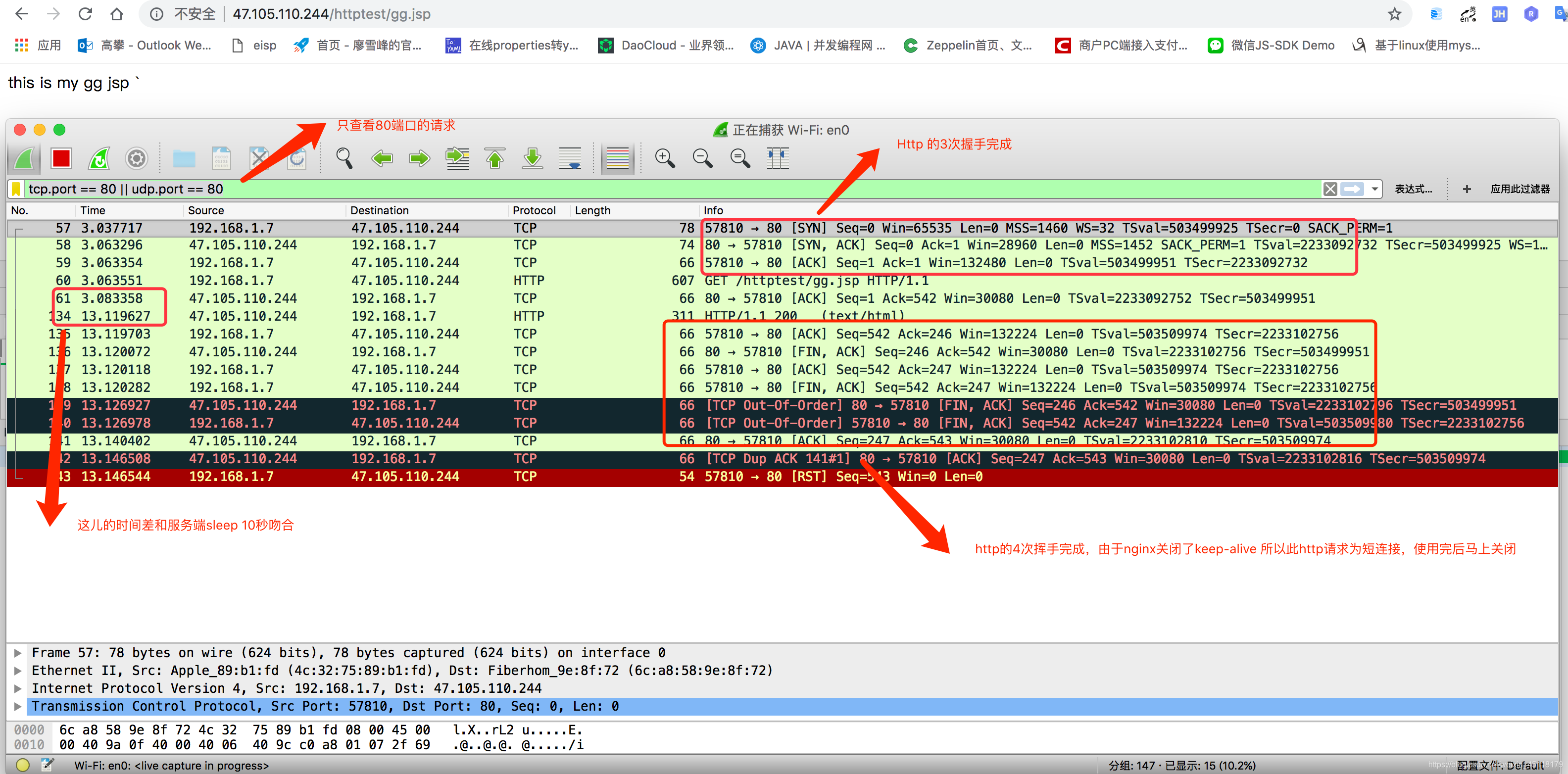Open capture options gear icon
Image resolution: width=1568 pixels, height=774 pixels.
pos(136,159)
